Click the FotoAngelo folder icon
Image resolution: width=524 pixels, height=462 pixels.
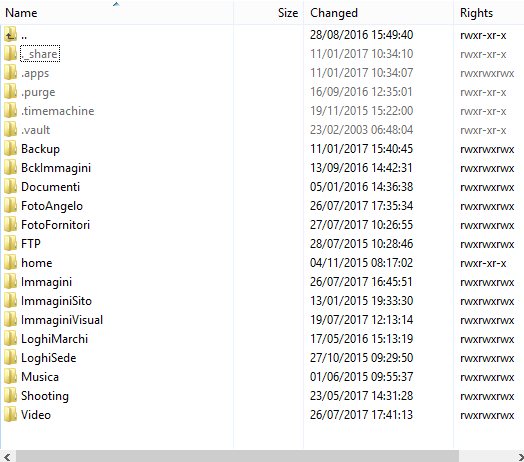coord(10,206)
